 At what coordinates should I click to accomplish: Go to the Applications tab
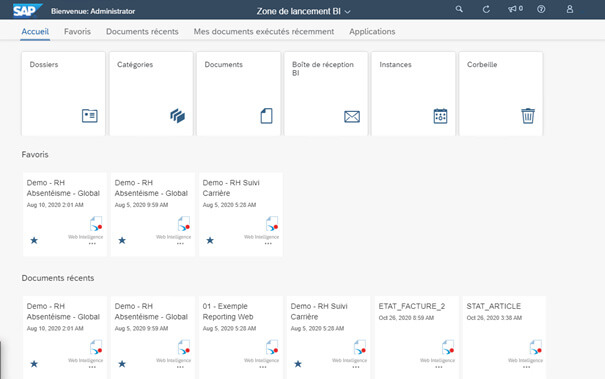pyautogui.click(x=372, y=32)
